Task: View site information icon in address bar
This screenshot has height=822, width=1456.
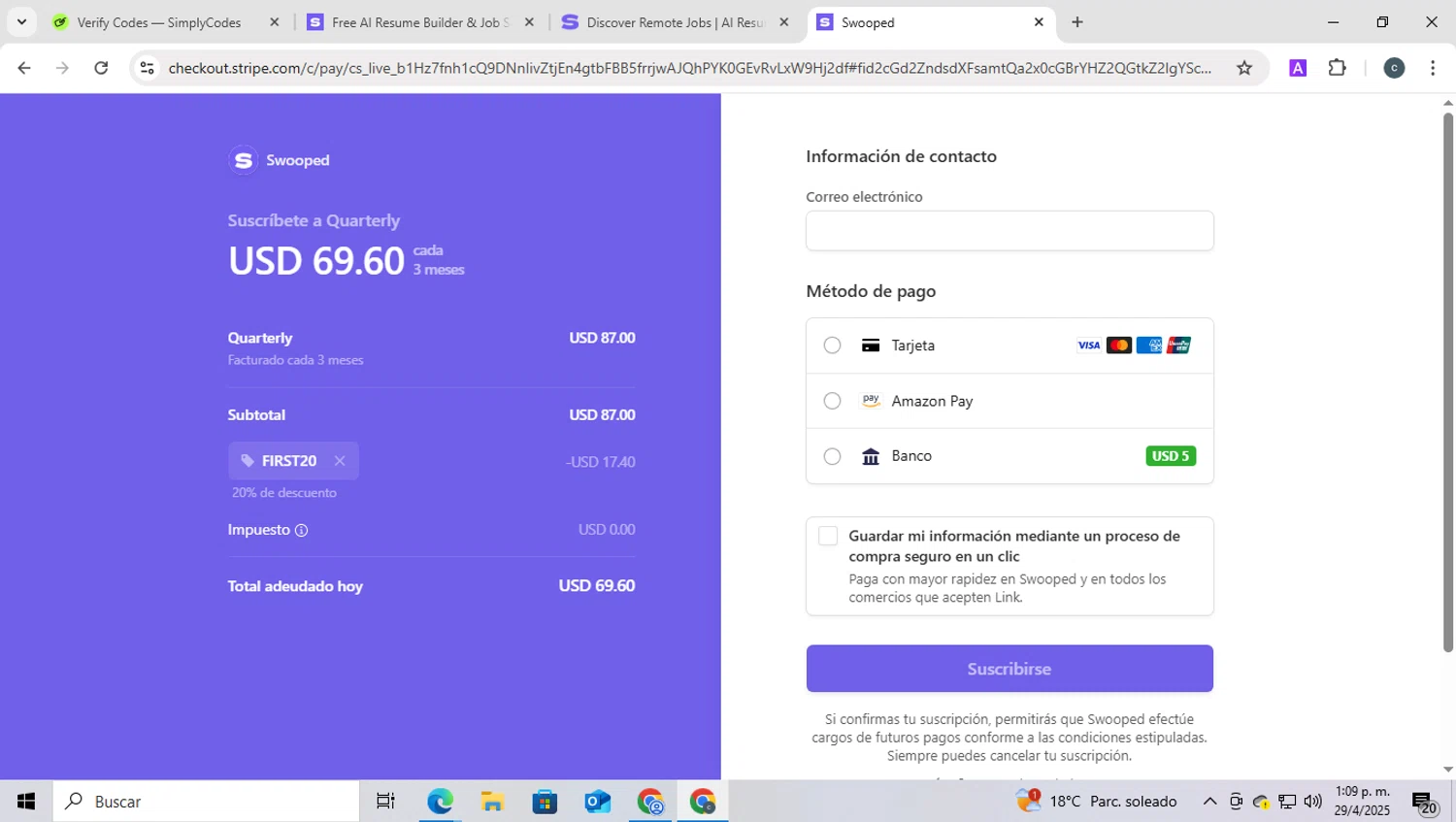Action: click(x=148, y=68)
